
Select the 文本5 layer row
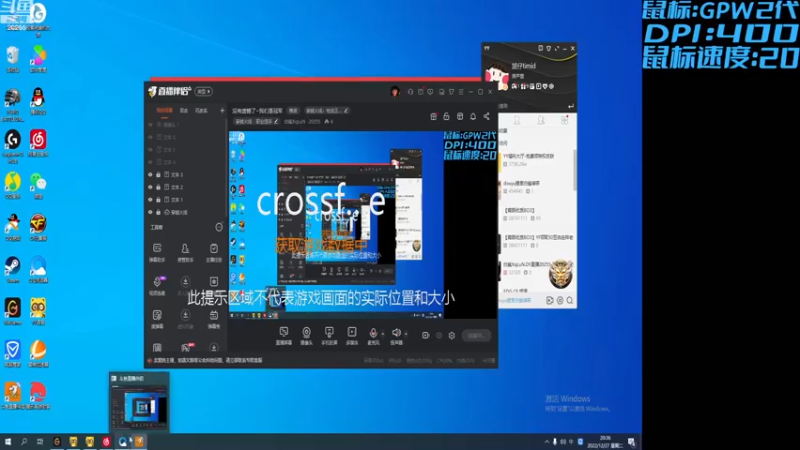[x=186, y=149]
